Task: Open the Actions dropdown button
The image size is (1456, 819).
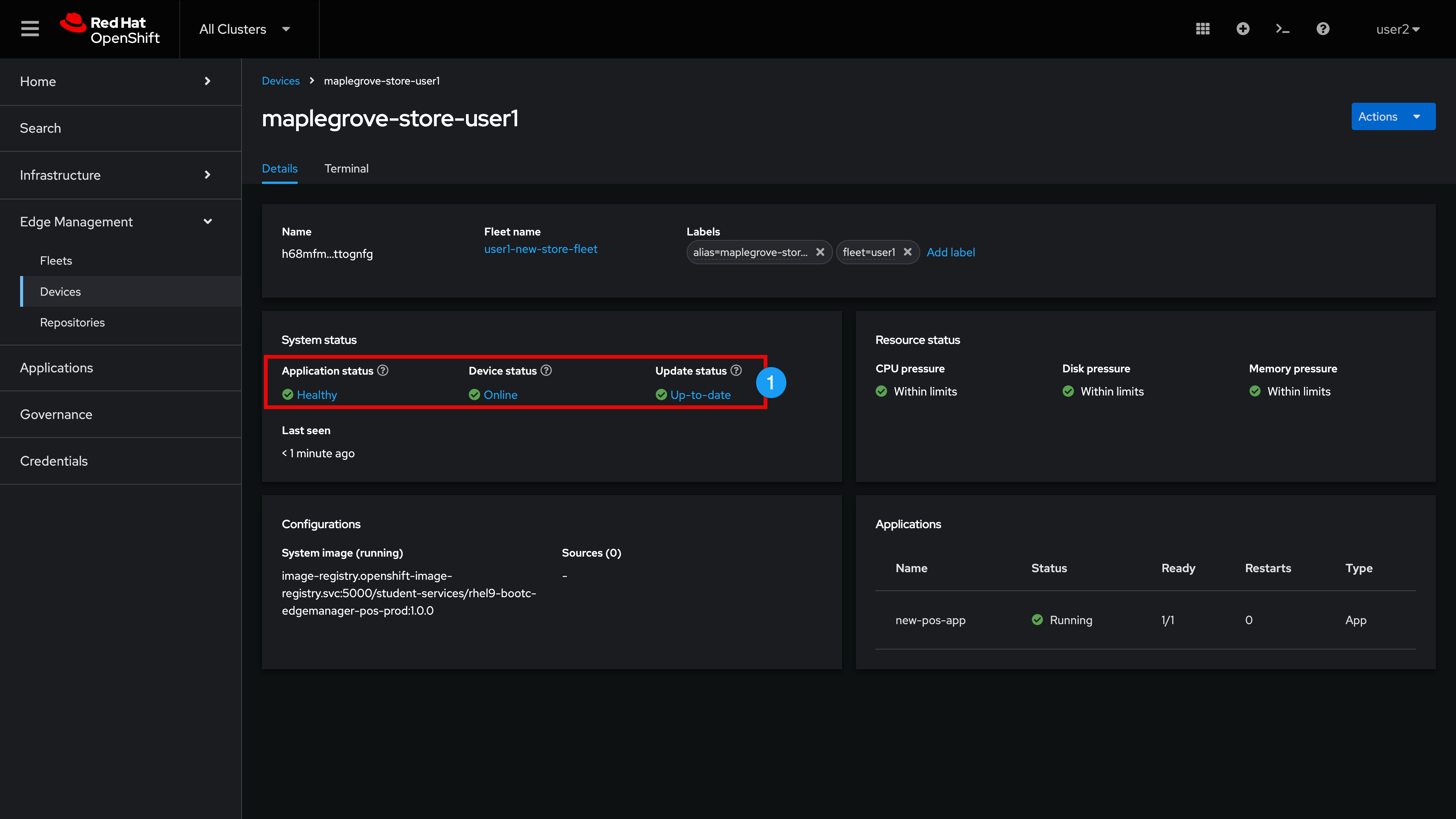Action: [1393, 116]
